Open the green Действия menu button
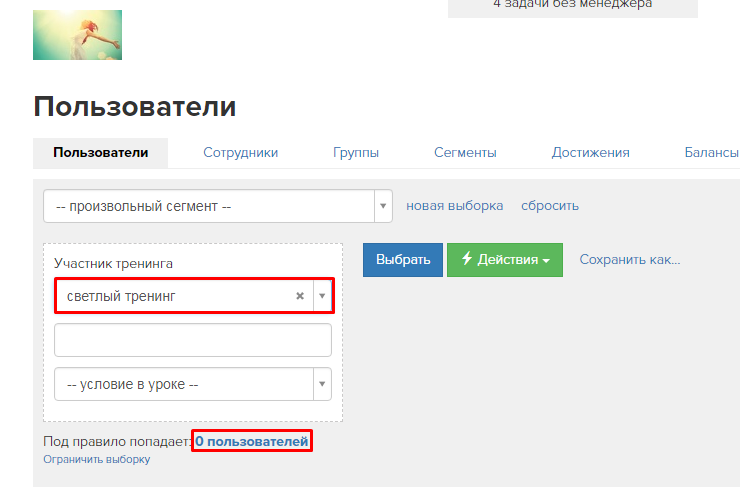Image resolution: width=740 pixels, height=487 pixels. [x=505, y=260]
